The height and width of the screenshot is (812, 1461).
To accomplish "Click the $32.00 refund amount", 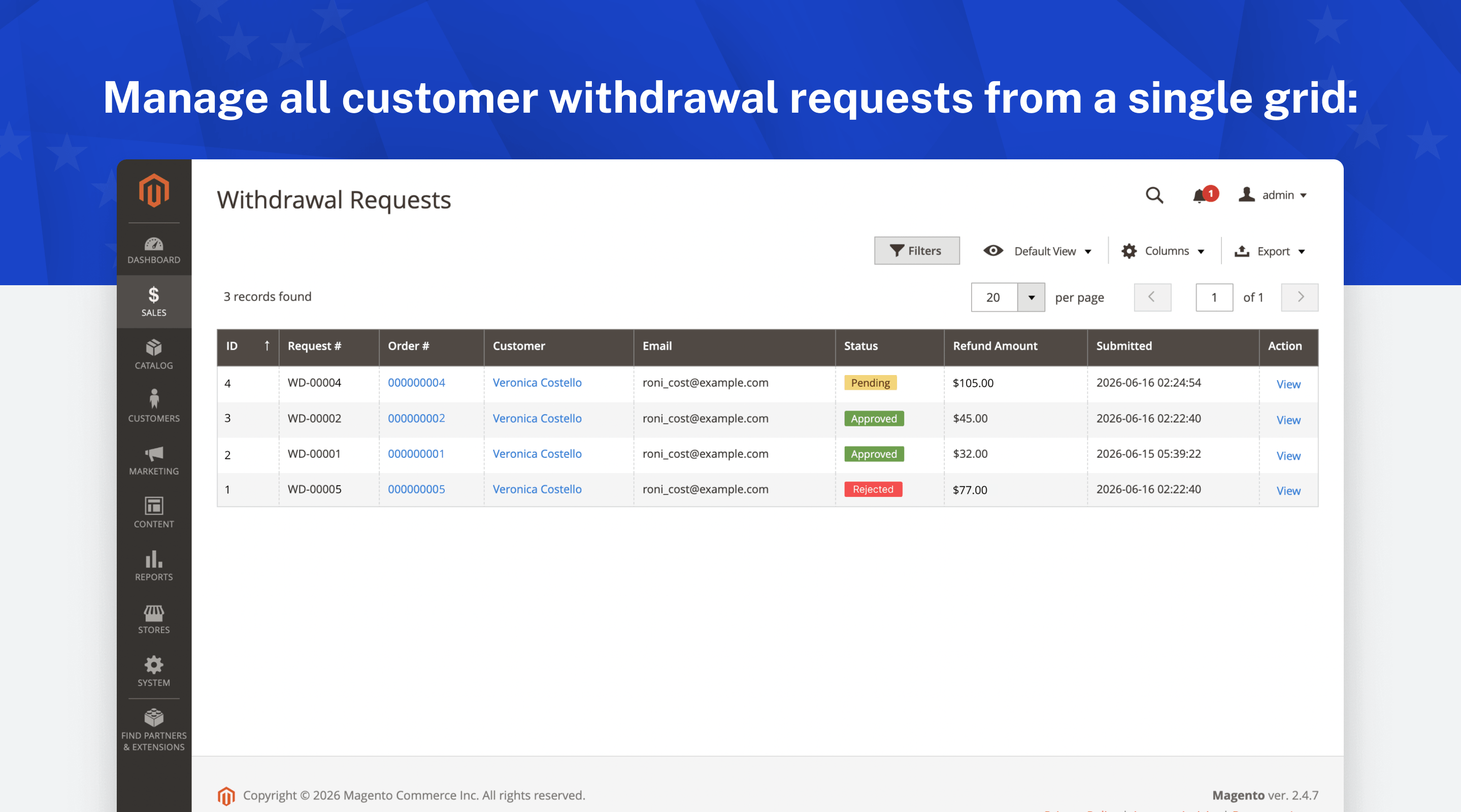I will click(970, 454).
